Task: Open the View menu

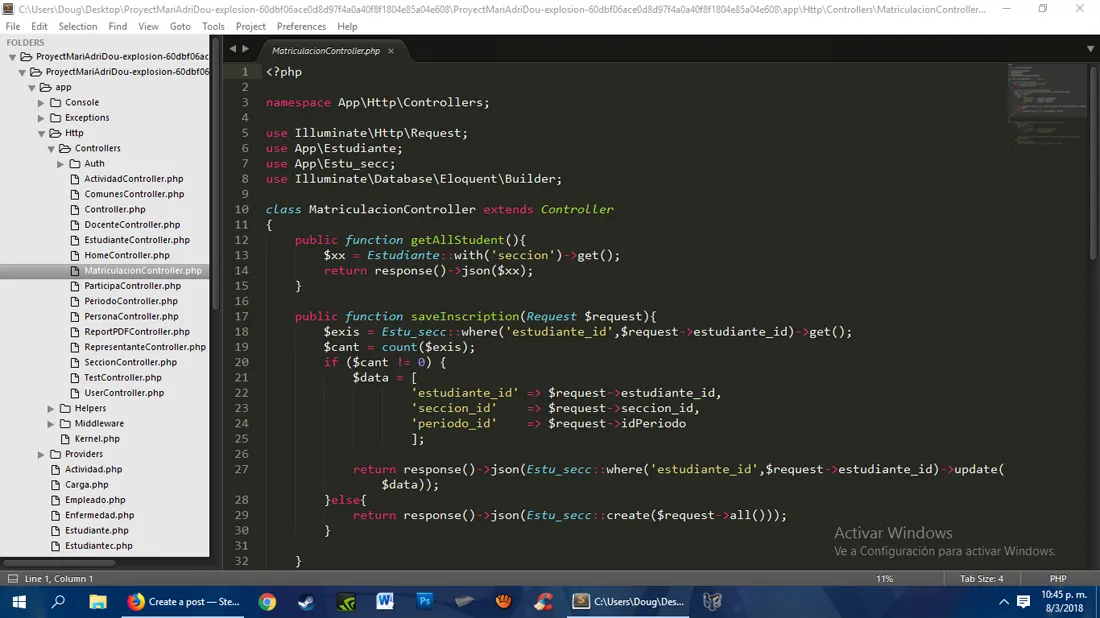Action: coord(148,26)
